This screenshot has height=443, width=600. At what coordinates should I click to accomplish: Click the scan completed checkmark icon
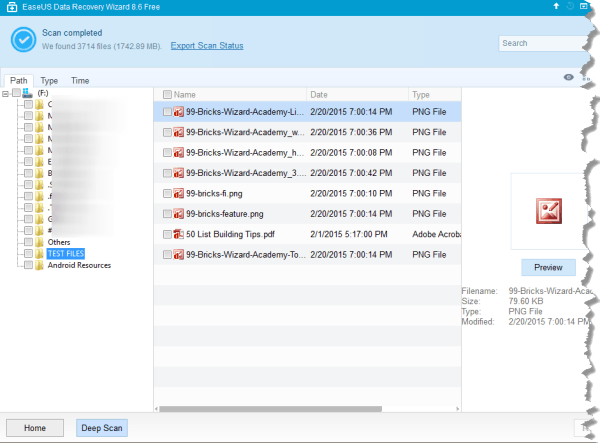tap(23, 39)
